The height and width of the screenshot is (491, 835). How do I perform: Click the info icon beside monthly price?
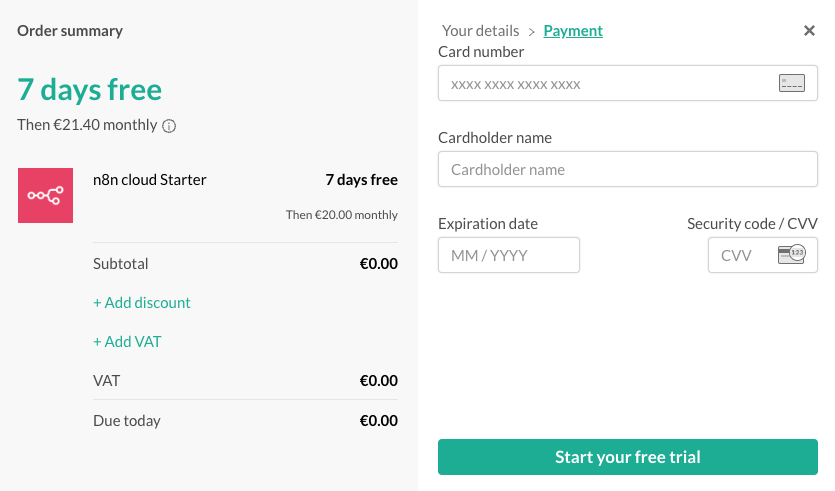(x=169, y=126)
